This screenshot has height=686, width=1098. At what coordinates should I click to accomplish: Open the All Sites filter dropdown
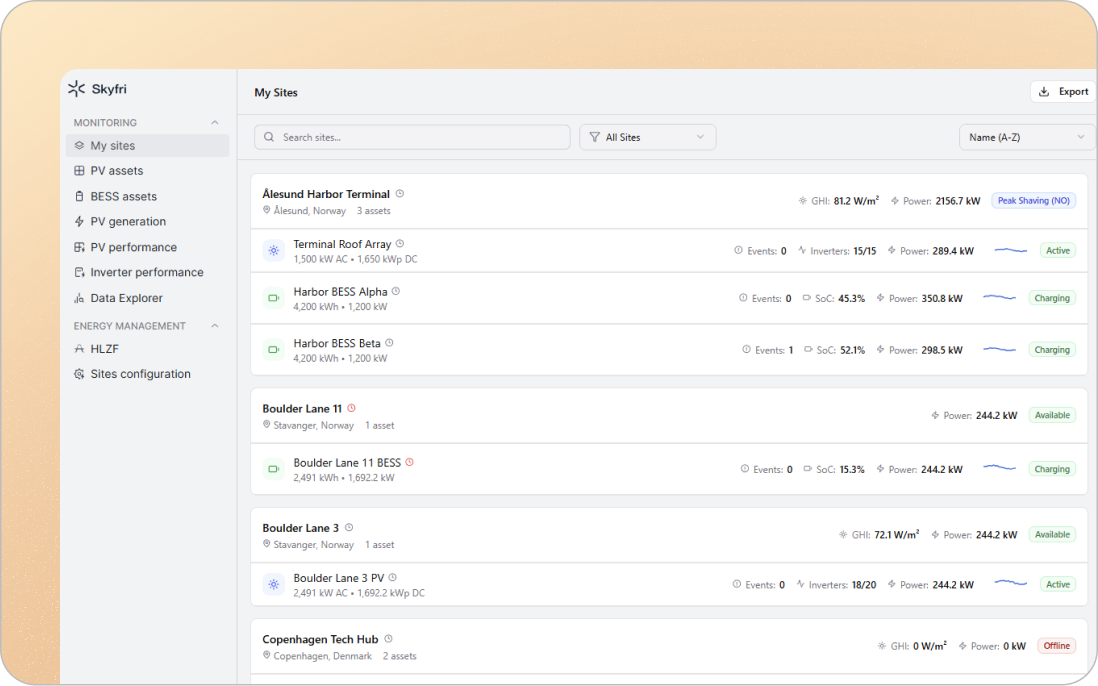pos(647,137)
